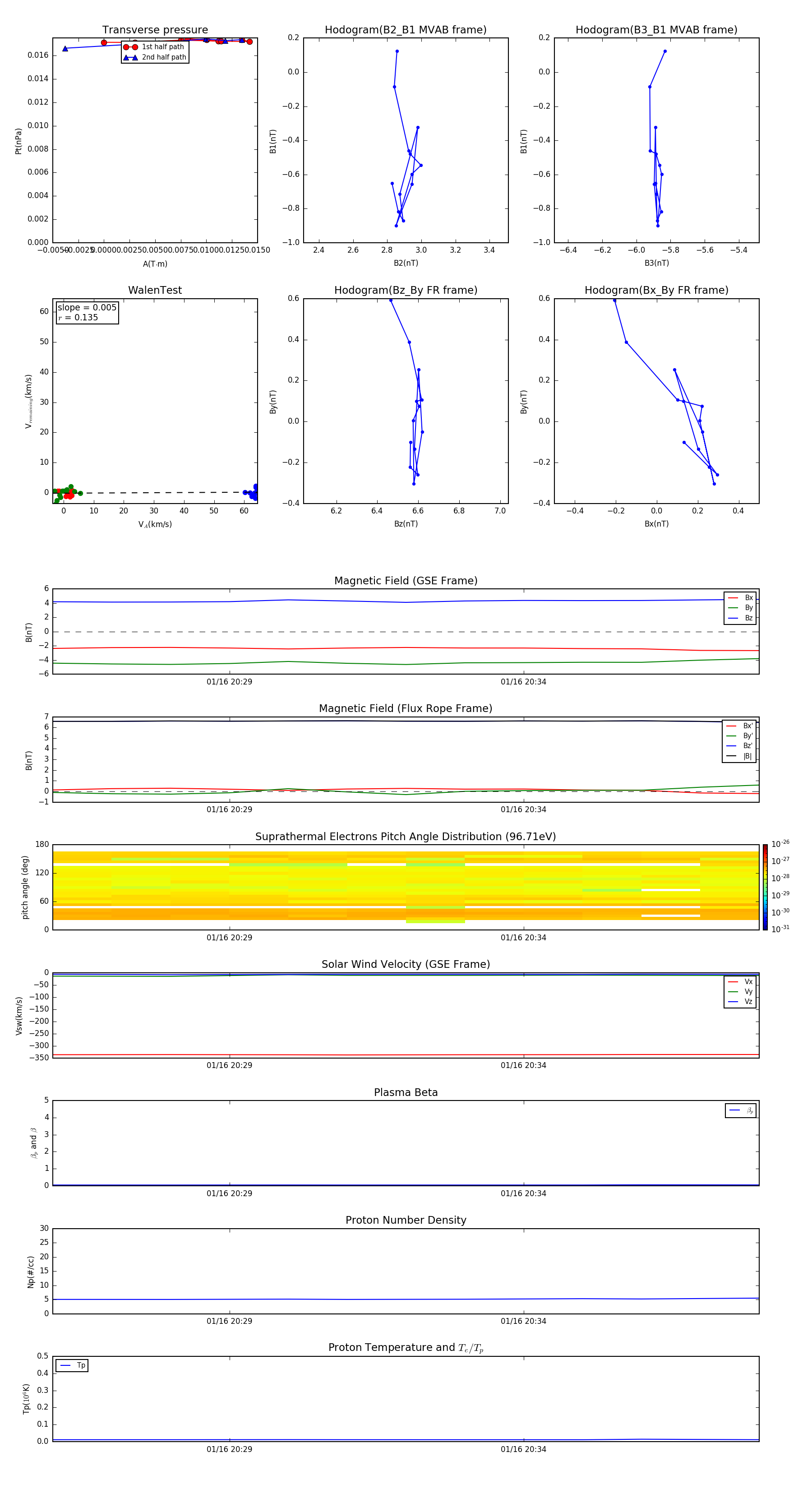
Task: Click the |B| legend entry
Action: pyautogui.click(x=740, y=756)
